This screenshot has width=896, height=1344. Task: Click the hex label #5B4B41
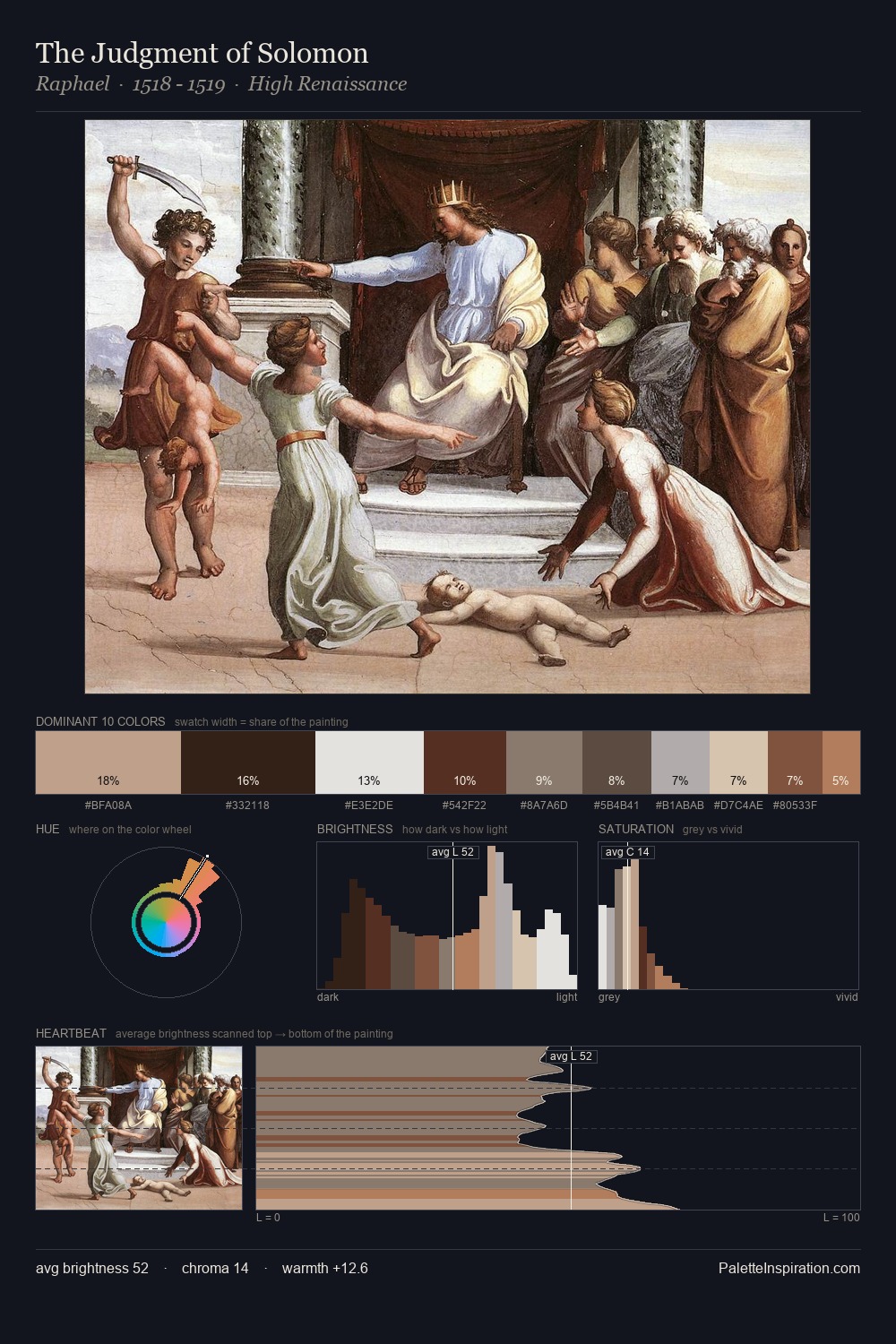click(x=616, y=805)
